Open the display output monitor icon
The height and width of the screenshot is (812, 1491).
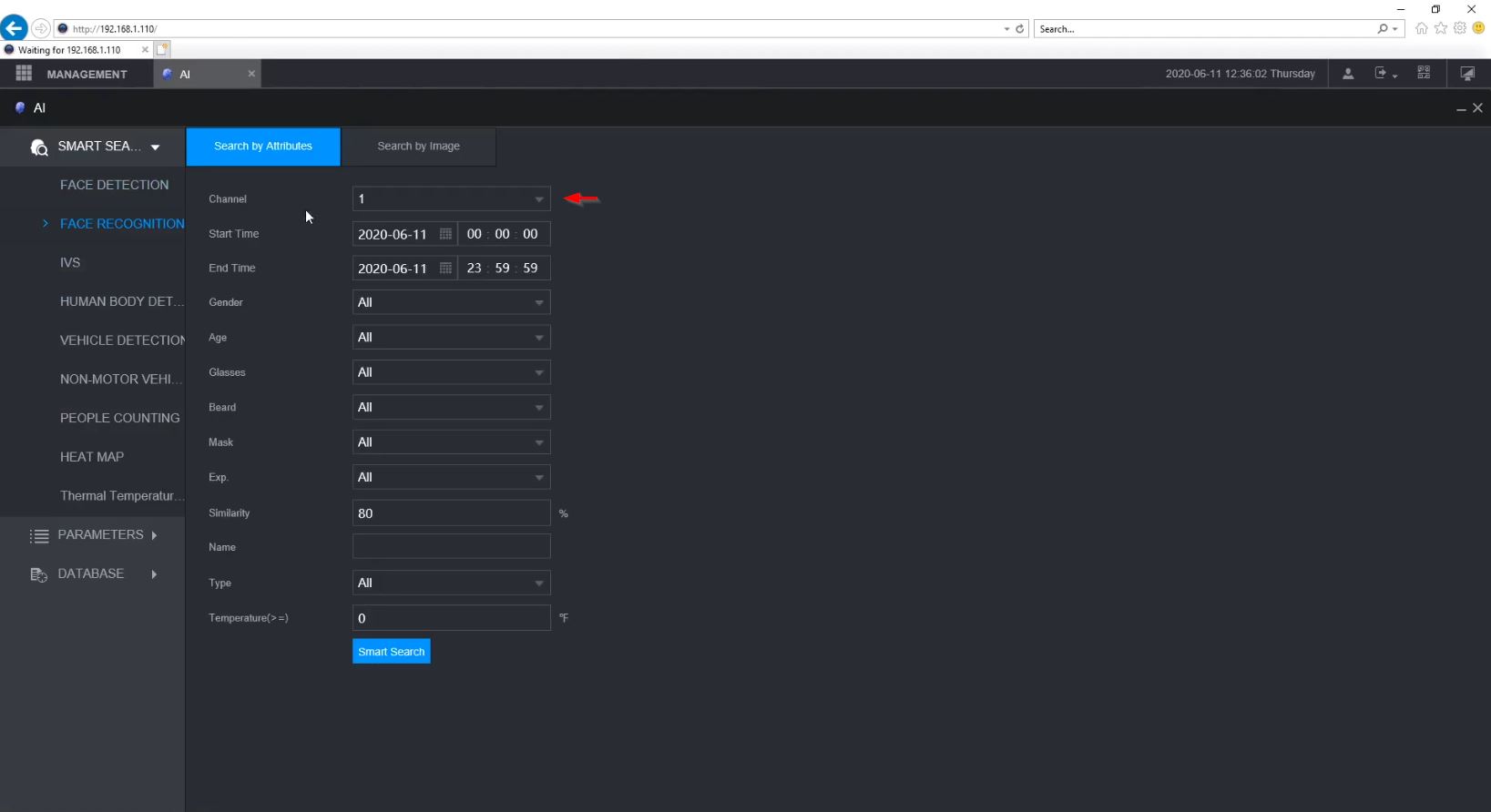click(1467, 74)
